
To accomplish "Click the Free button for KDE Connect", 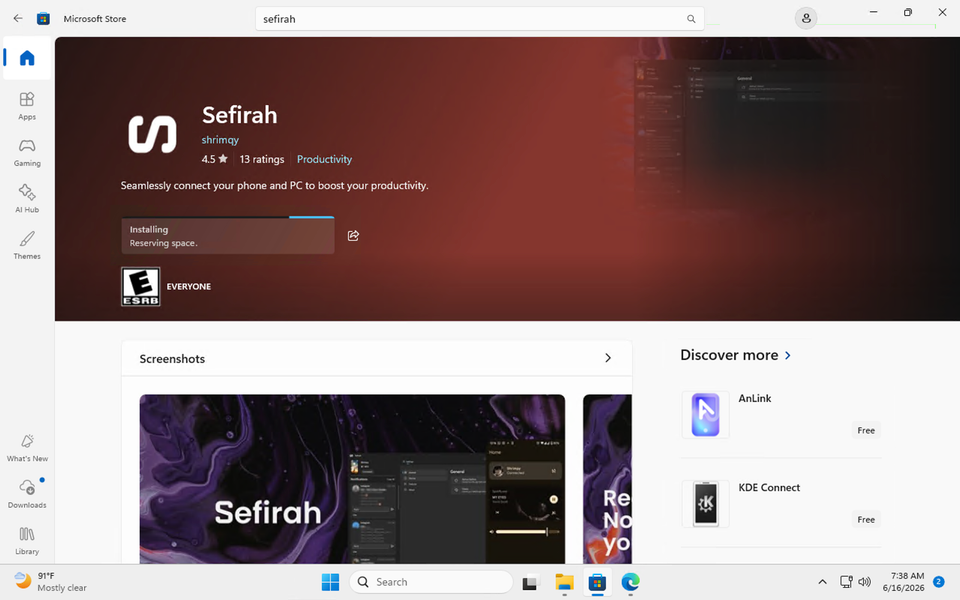I will [x=866, y=520].
